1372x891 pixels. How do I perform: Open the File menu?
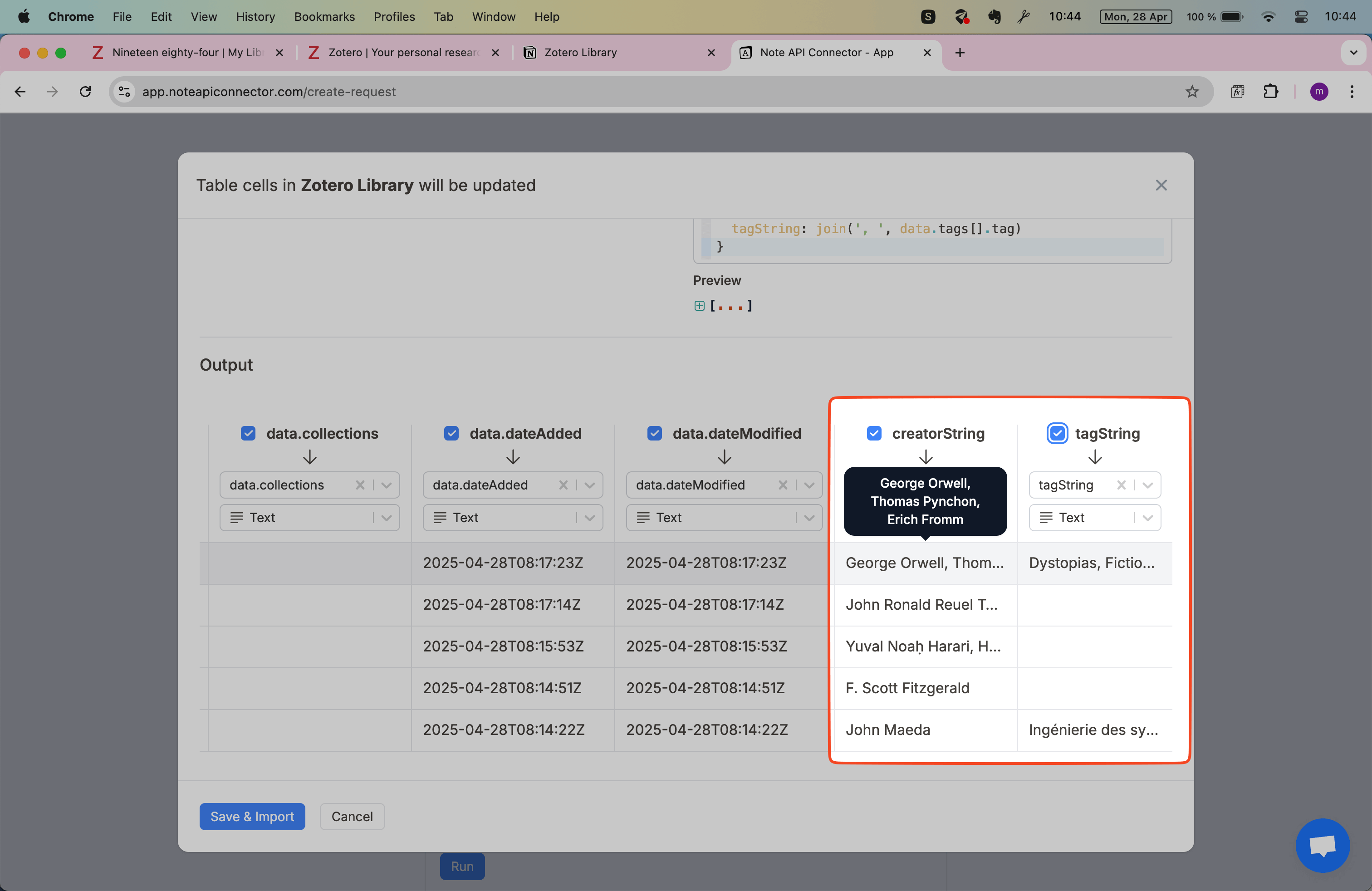coord(122,17)
